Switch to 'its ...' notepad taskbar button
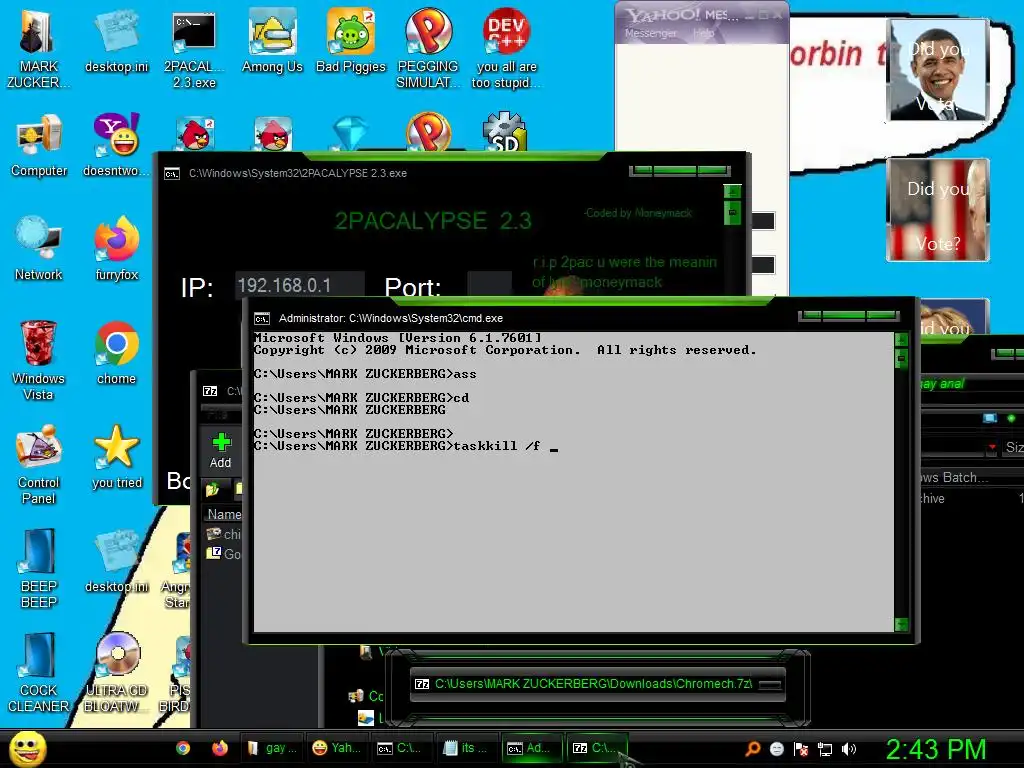 coord(466,748)
